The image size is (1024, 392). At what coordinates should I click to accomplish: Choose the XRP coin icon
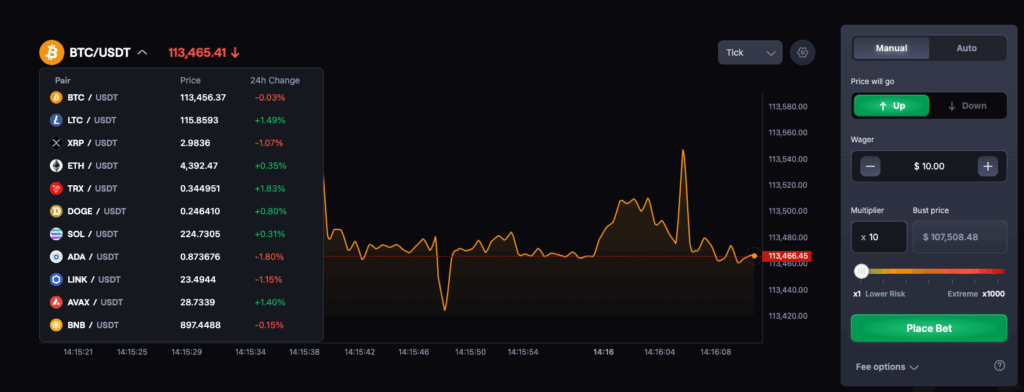pyautogui.click(x=56, y=143)
